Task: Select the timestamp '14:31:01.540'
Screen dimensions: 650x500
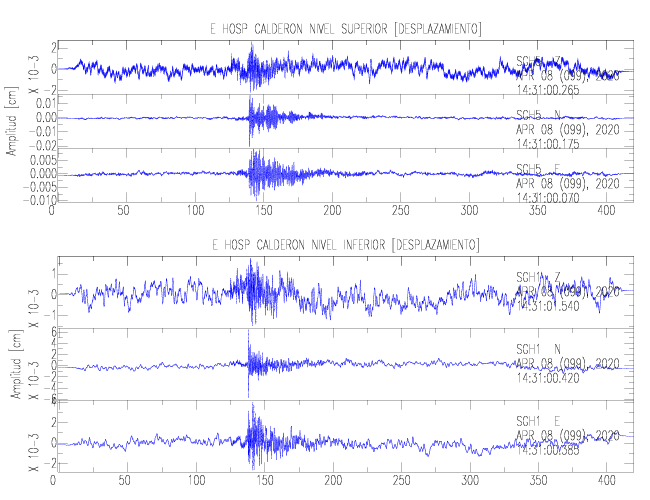Action: (x=548, y=306)
